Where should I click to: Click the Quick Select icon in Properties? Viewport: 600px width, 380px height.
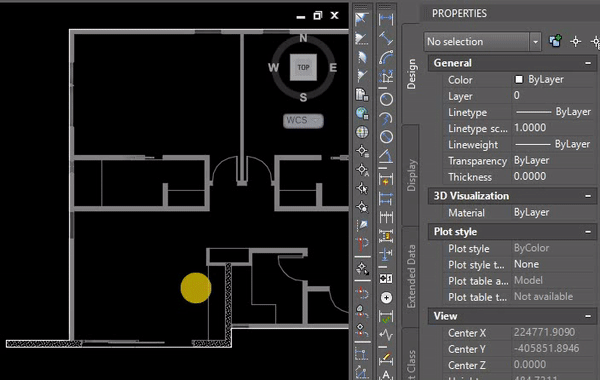[x=556, y=41]
